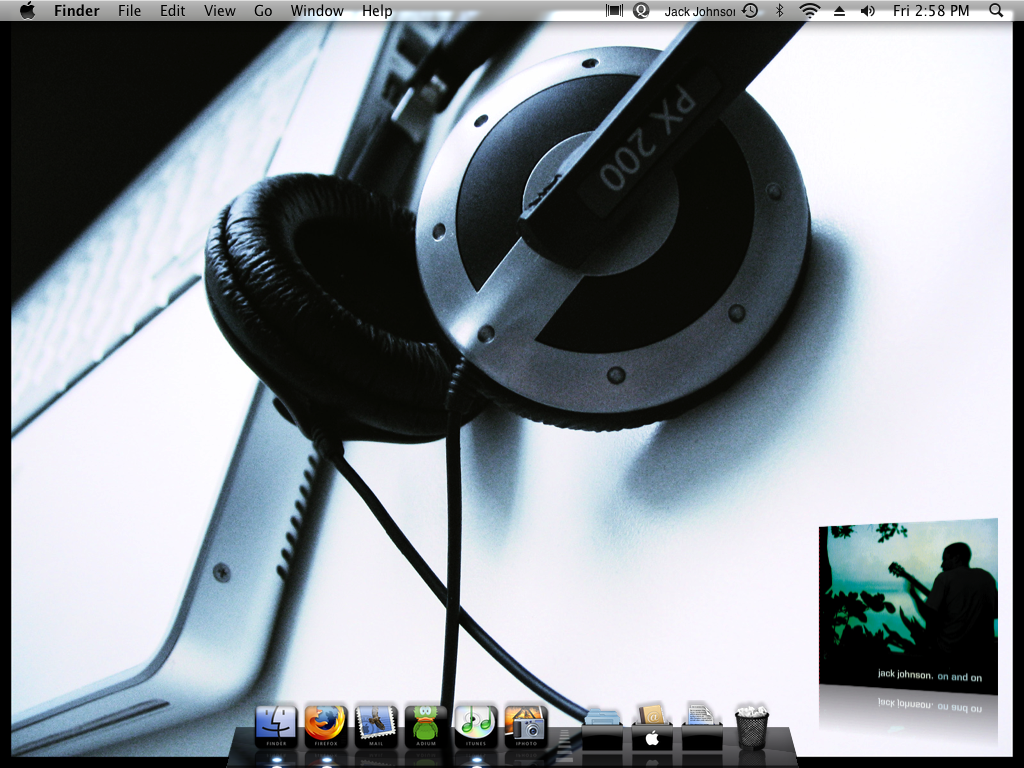1024x768 pixels.
Task: Open the Finder application menu
Action: coord(76,10)
